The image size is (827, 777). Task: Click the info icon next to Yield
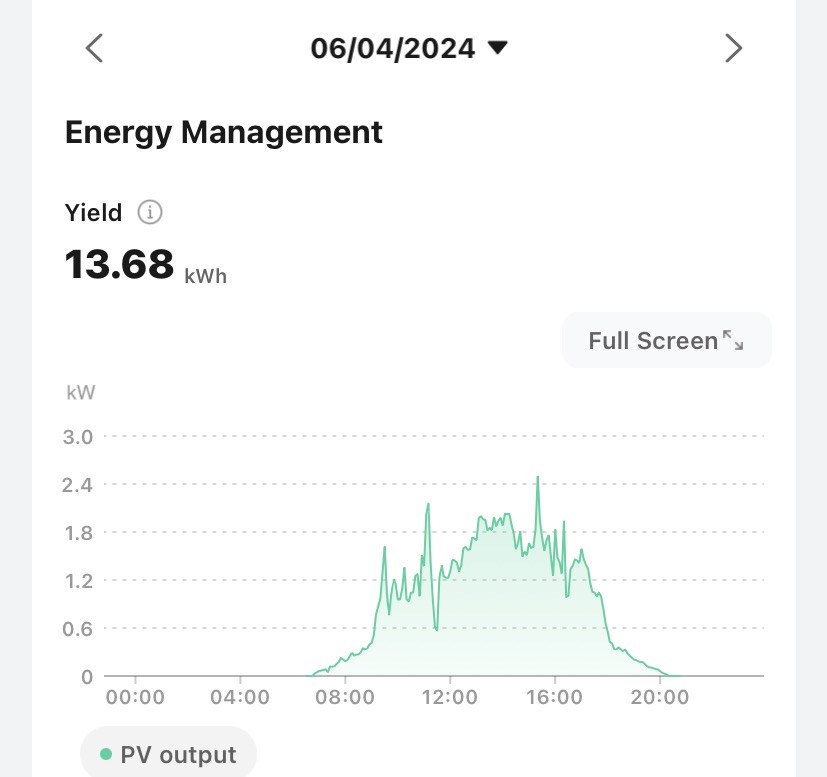tap(150, 212)
